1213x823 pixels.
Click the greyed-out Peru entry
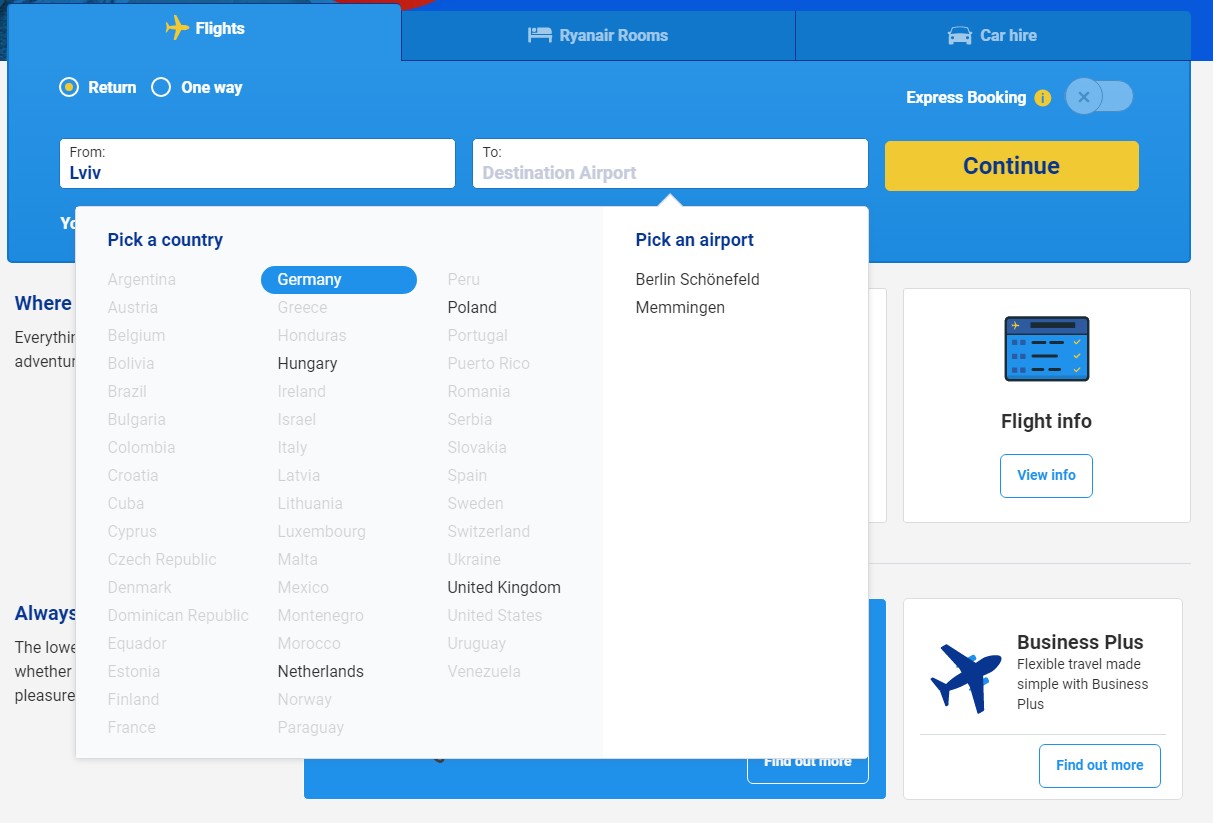click(464, 280)
